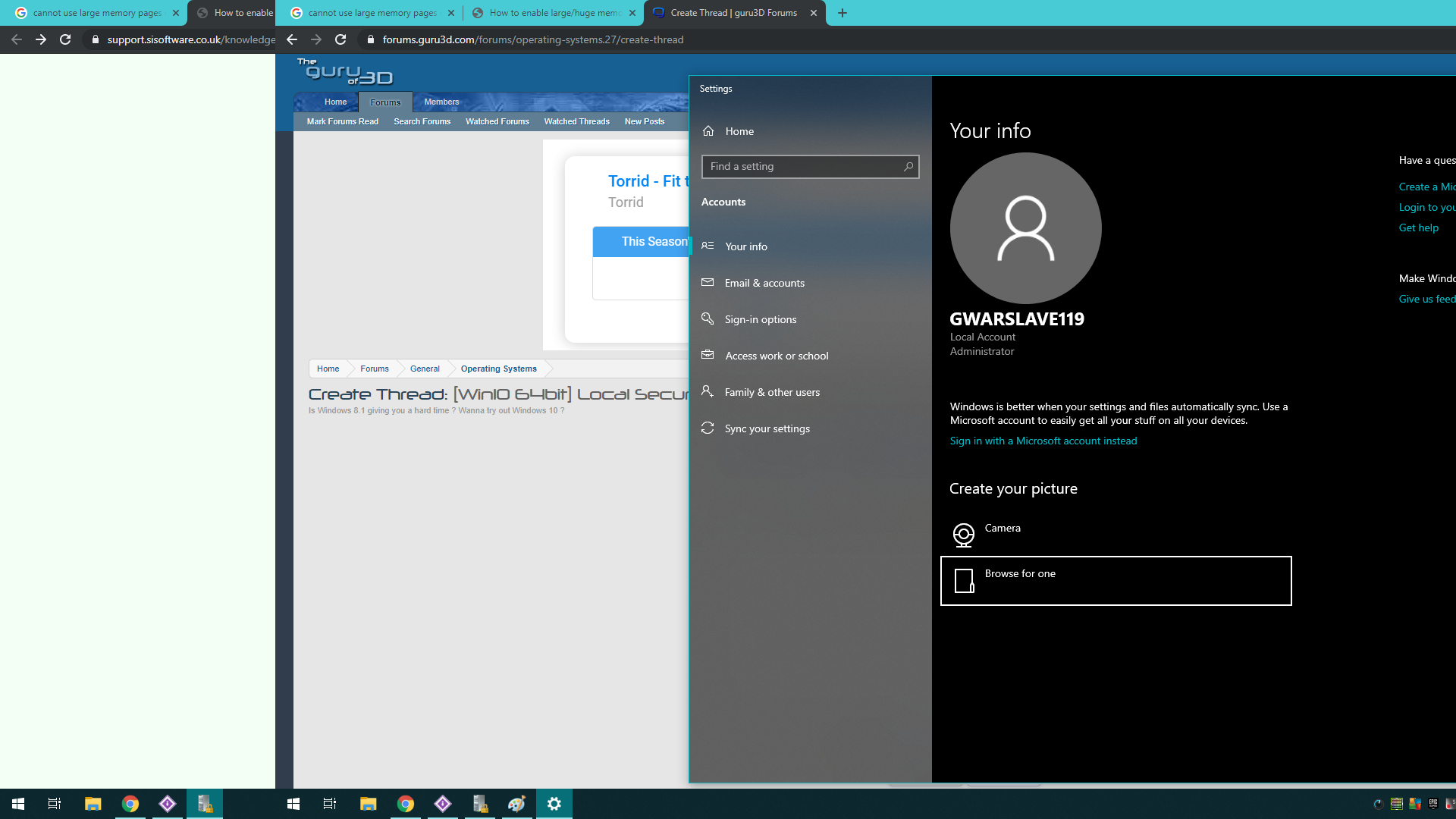
Task: Click the Login to you... link
Action: tap(1426, 207)
